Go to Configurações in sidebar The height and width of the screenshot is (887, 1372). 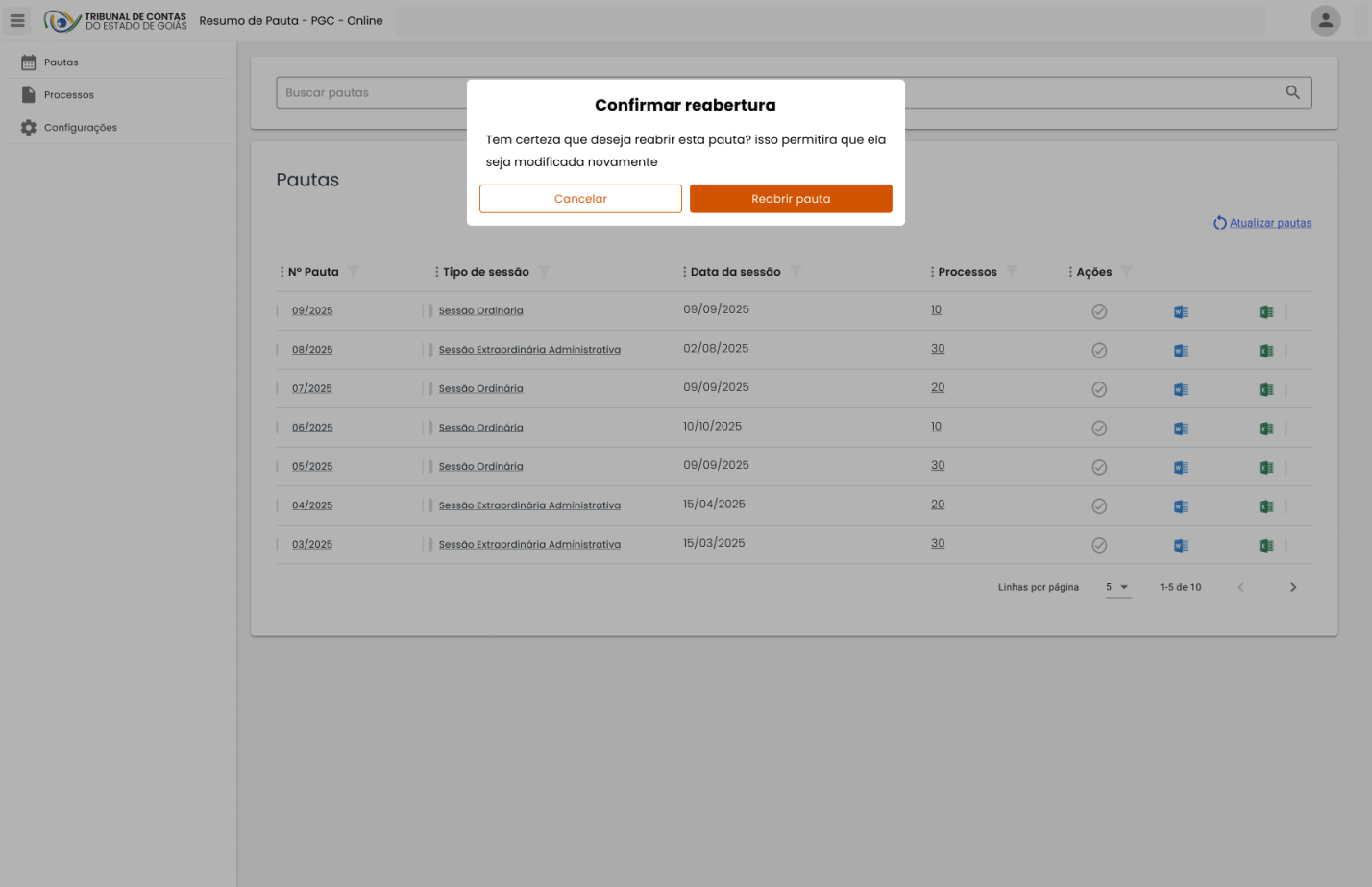click(80, 128)
